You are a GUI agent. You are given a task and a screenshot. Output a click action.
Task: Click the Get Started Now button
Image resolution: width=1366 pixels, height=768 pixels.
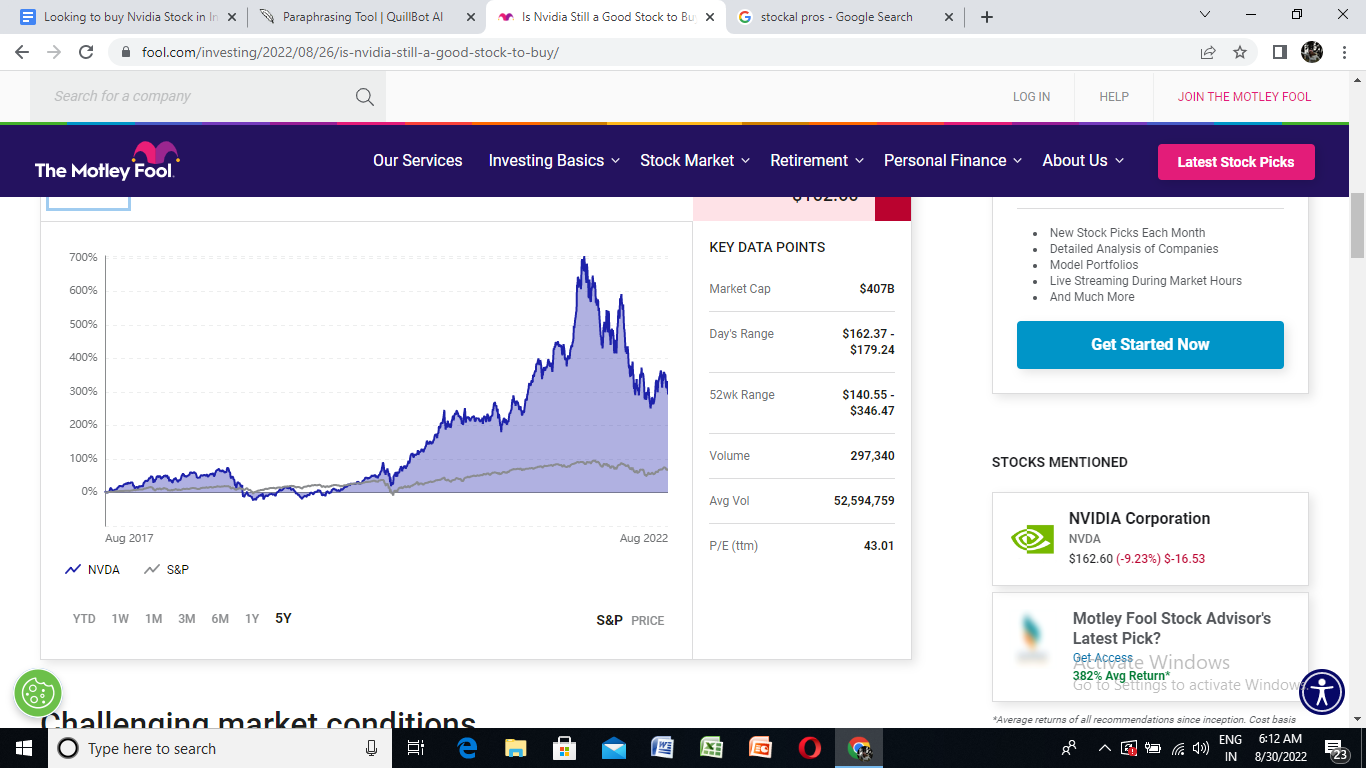(x=1150, y=345)
